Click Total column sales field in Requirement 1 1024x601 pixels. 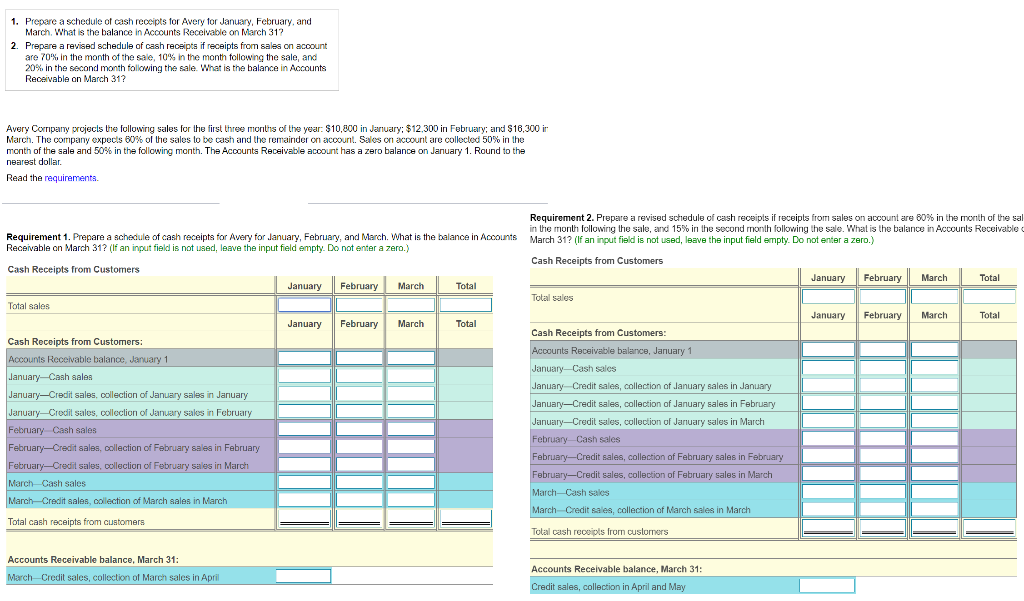click(466, 305)
